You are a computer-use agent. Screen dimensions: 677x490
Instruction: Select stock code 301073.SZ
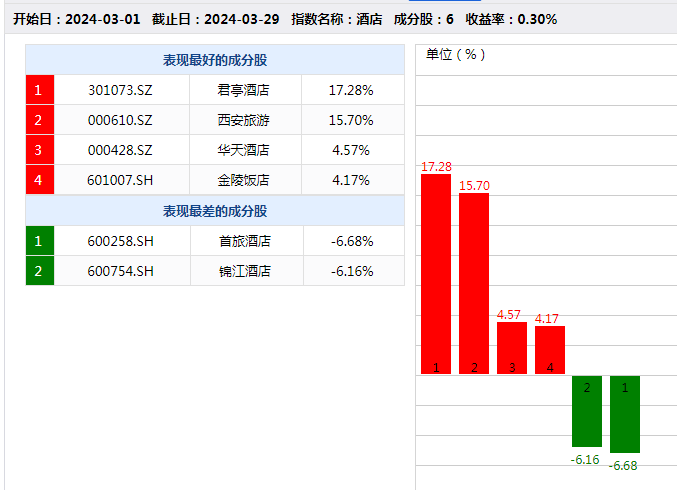tap(121, 90)
